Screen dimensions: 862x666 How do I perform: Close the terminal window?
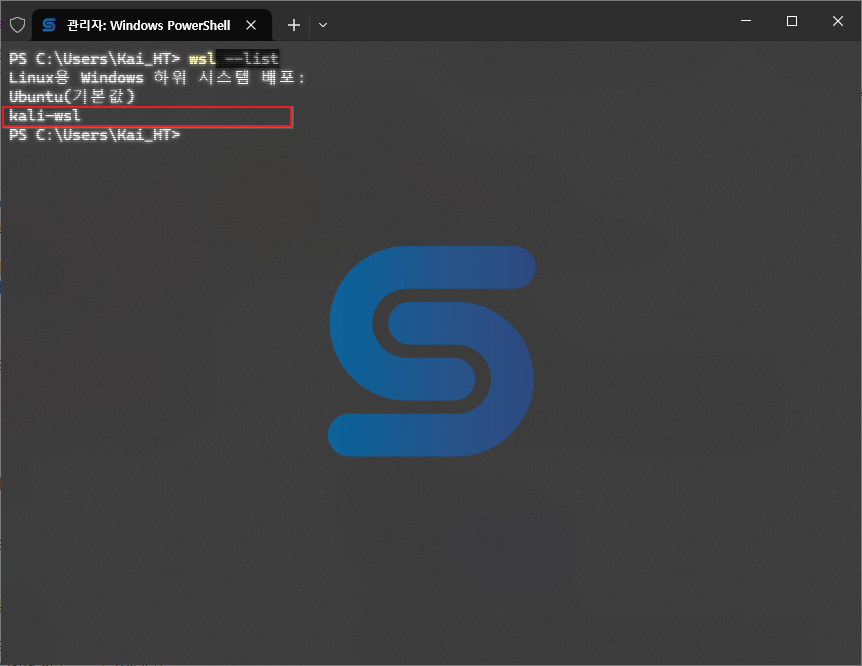(837, 21)
